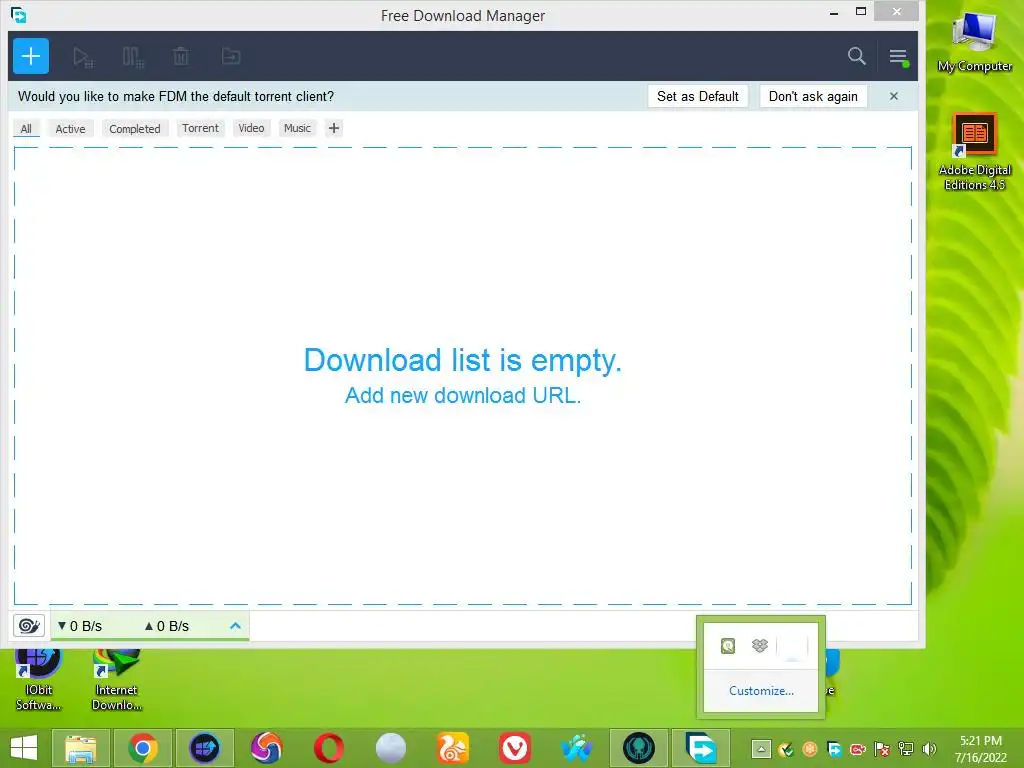Switch to the Music tab
Image resolution: width=1024 pixels, height=768 pixels.
(x=297, y=128)
